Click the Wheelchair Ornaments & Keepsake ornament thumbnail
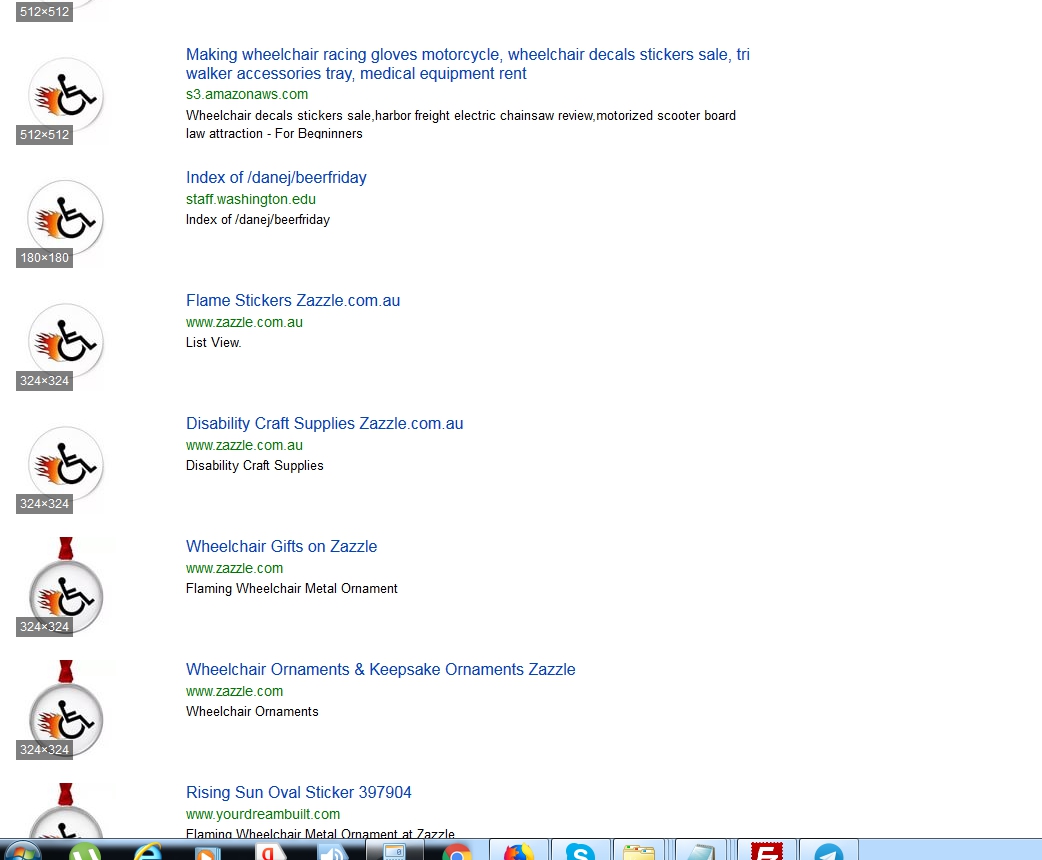Image resolution: width=1042 pixels, height=860 pixels. click(x=65, y=708)
